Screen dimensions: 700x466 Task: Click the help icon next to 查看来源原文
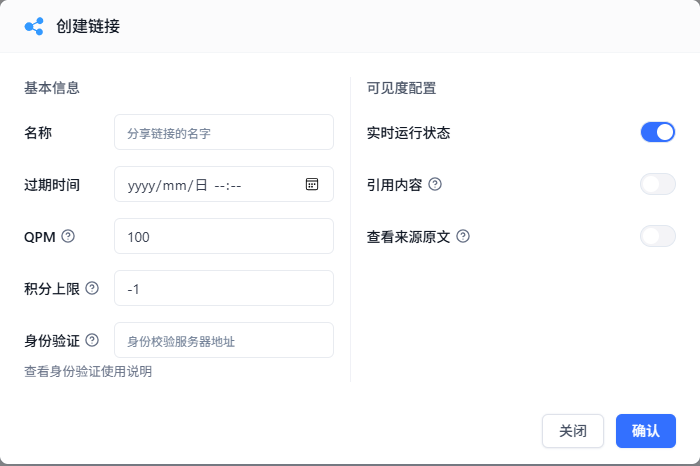(463, 236)
